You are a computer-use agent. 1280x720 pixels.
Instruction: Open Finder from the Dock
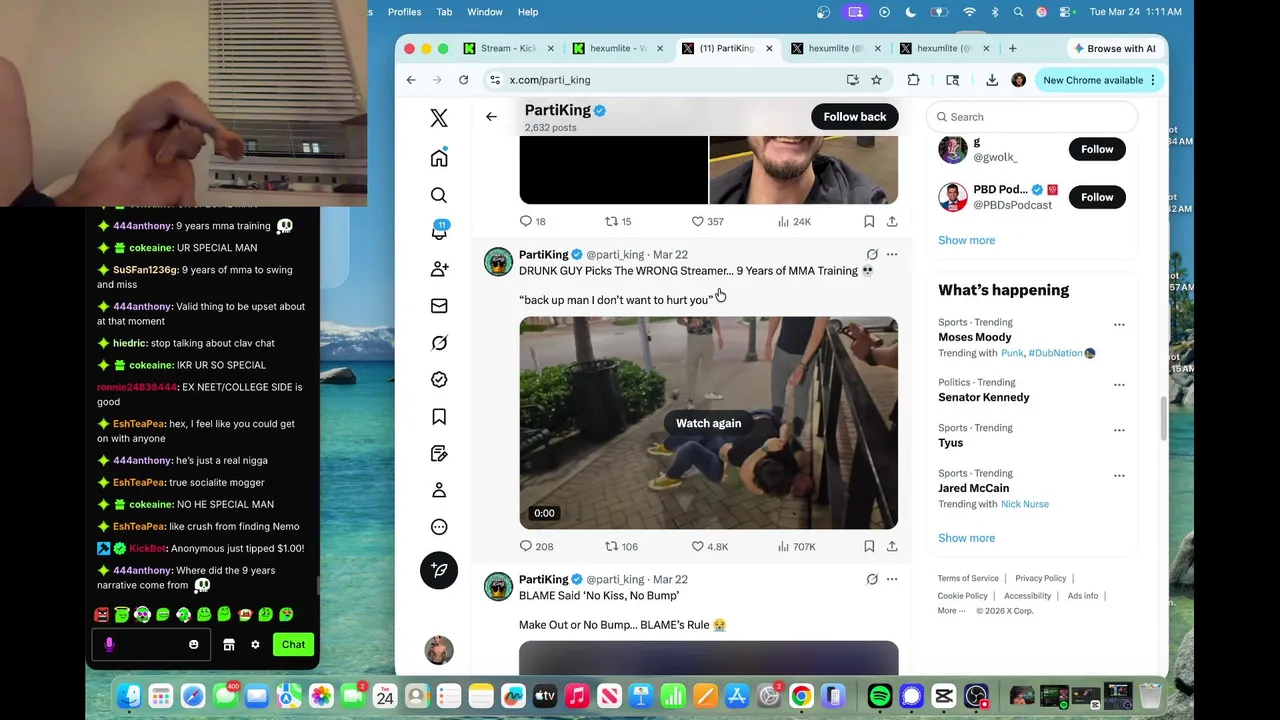[129, 695]
